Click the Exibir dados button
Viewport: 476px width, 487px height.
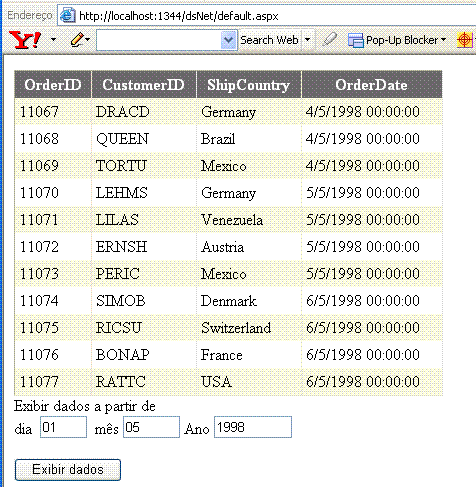coord(68,470)
